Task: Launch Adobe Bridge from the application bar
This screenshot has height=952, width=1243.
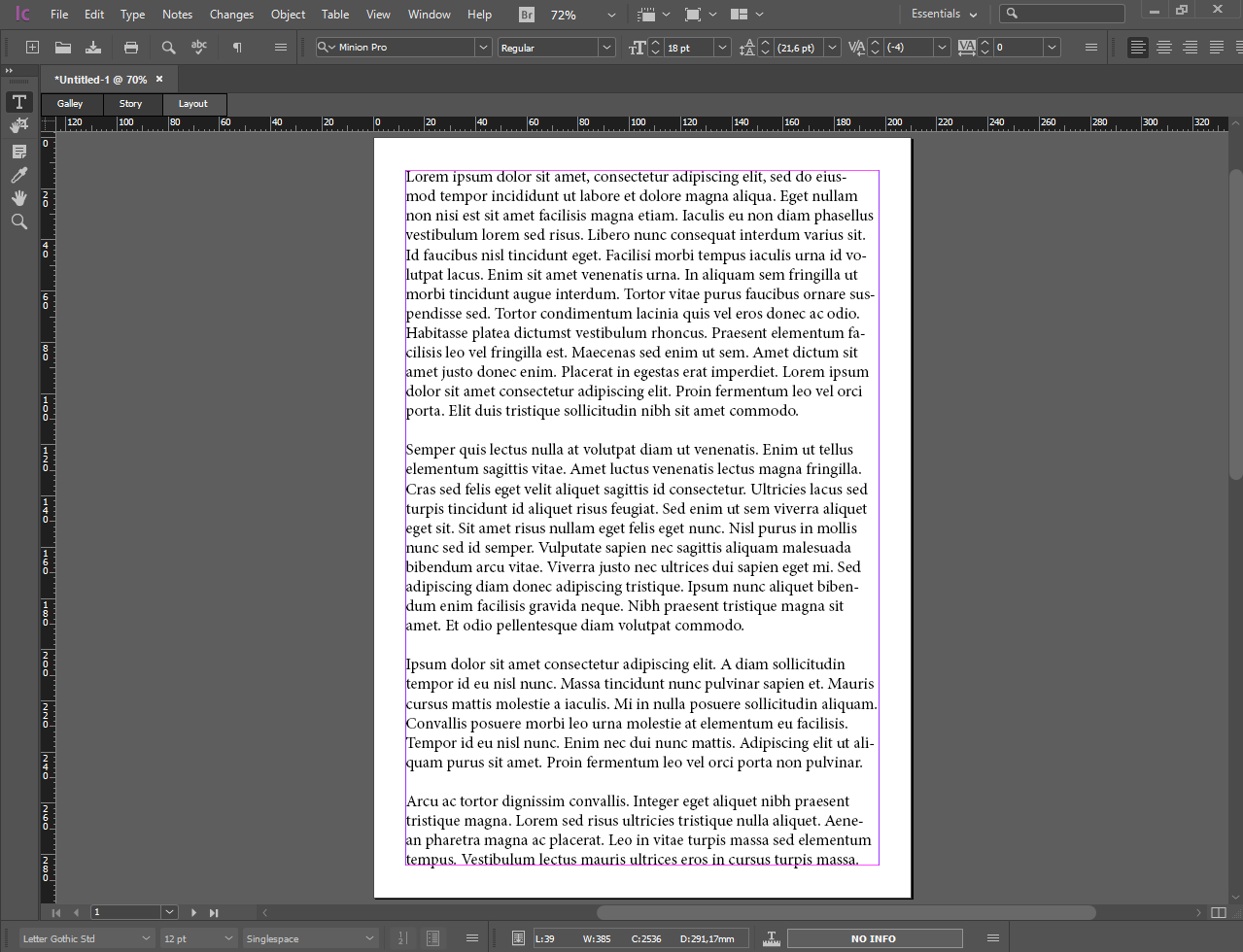Action: tap(526, 15)
